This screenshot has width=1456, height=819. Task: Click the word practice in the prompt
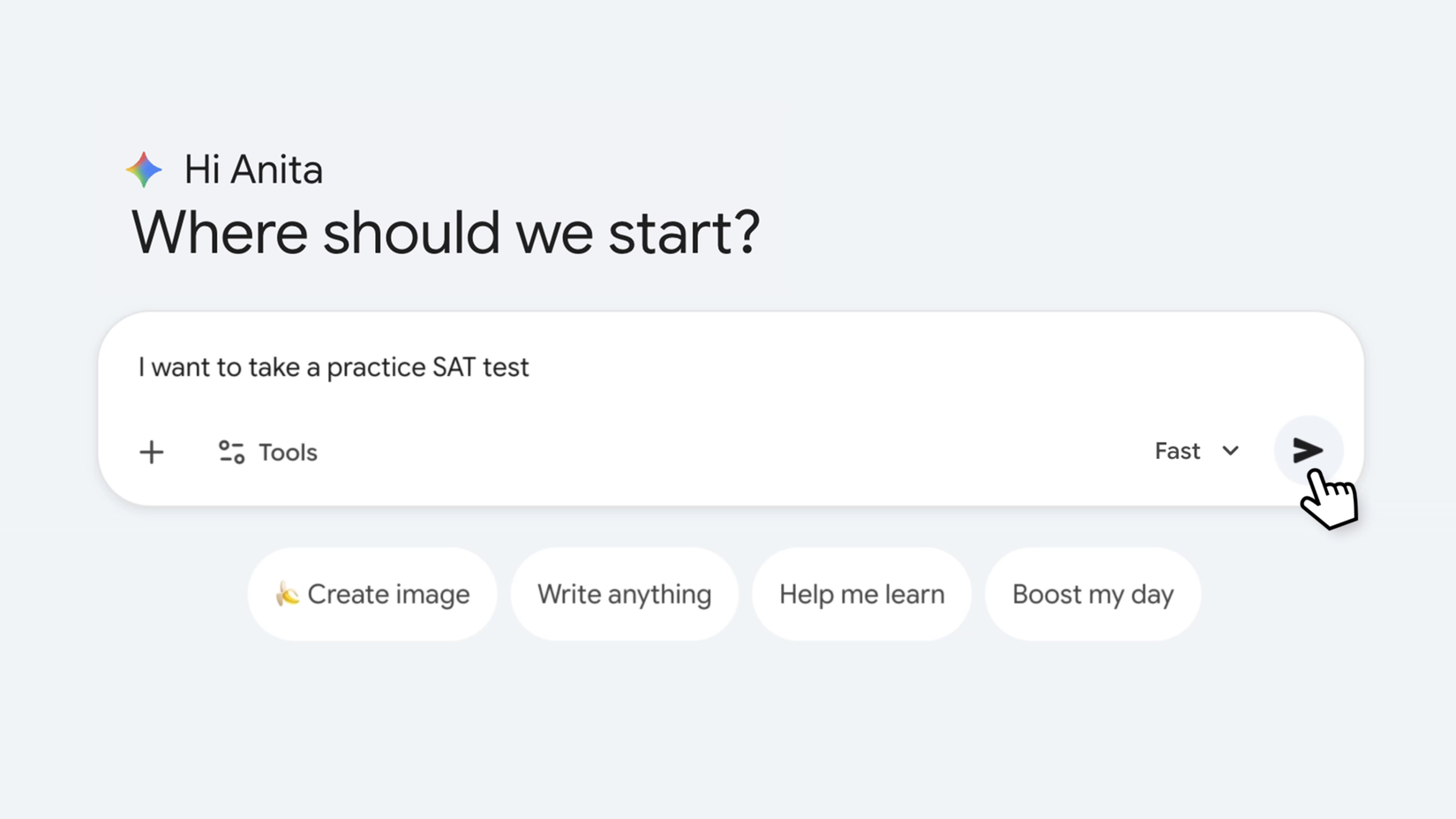point(376,367)
